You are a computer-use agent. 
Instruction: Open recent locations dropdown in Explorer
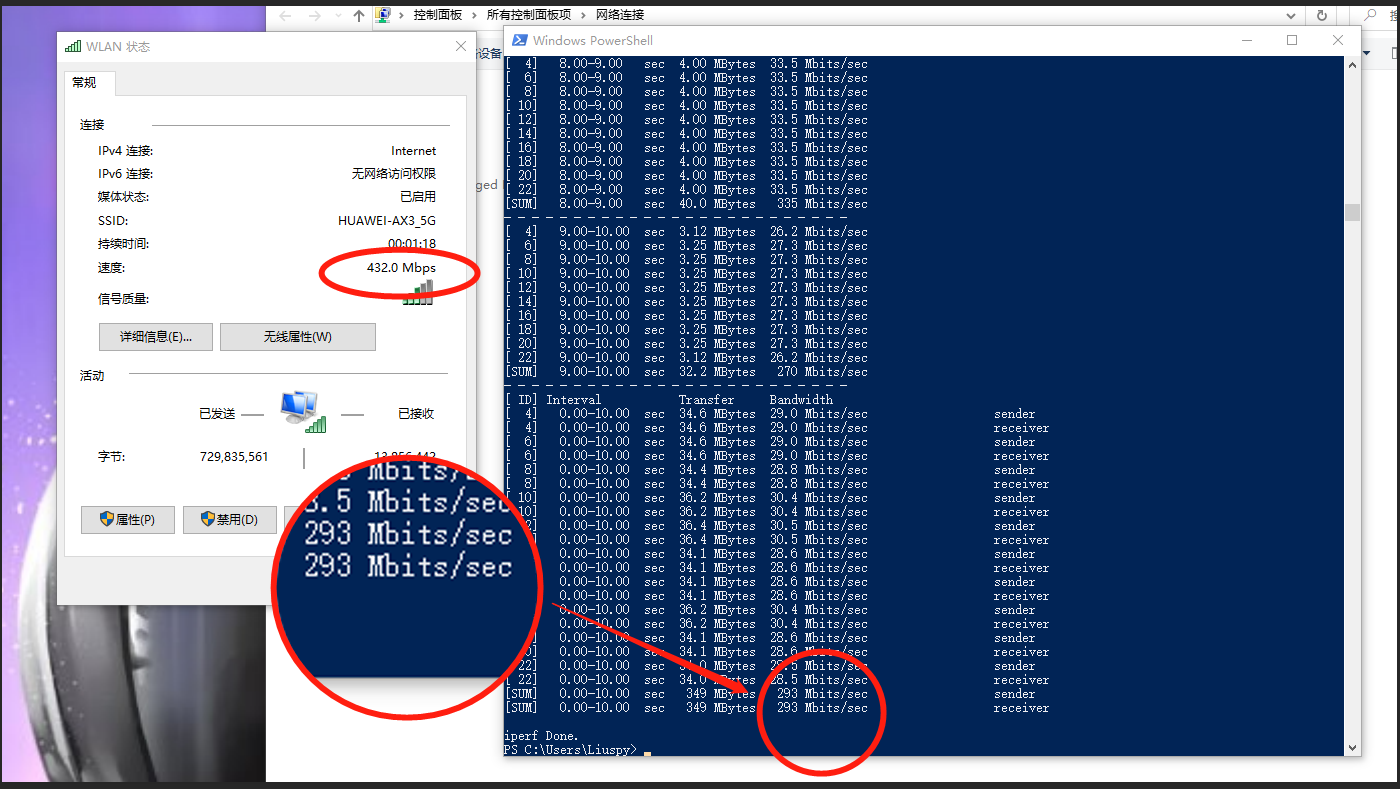click(338, 16)
